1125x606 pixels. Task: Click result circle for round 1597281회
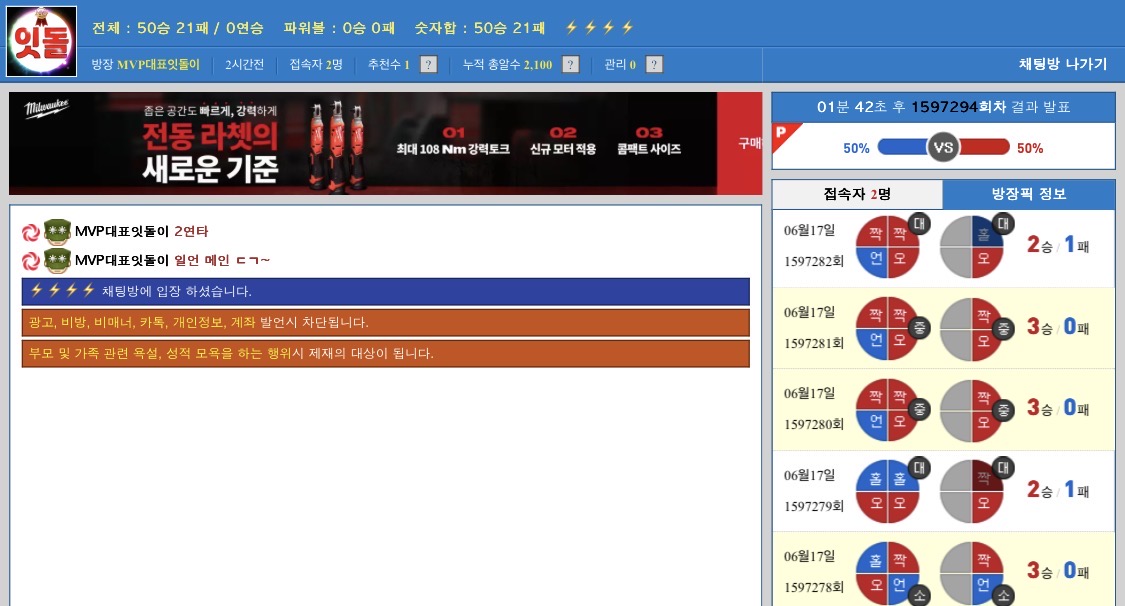click(x=888, y=328)
